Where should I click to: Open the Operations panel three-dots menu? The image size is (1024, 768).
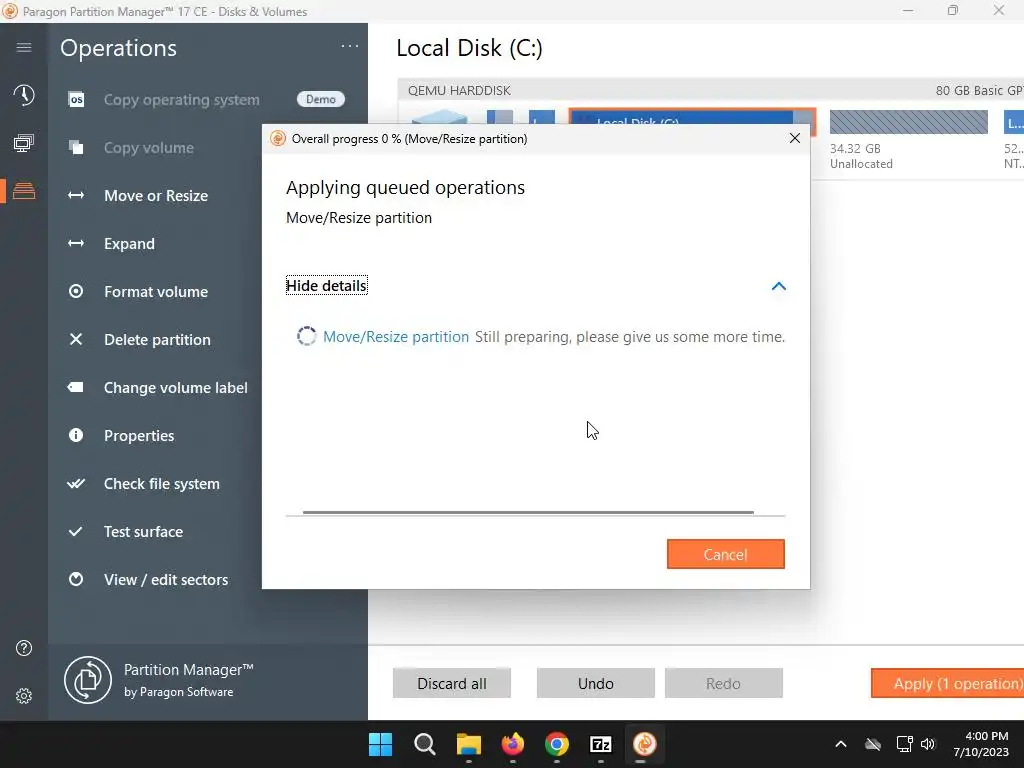click(x=349, y=46)
